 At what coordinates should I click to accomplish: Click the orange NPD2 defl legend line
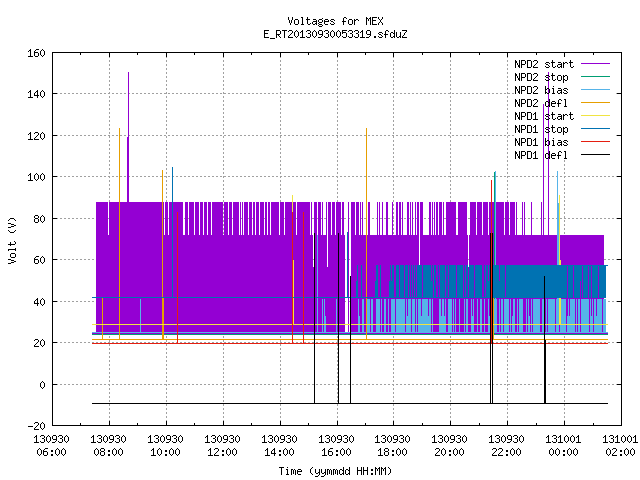click(x=596, y=103)
